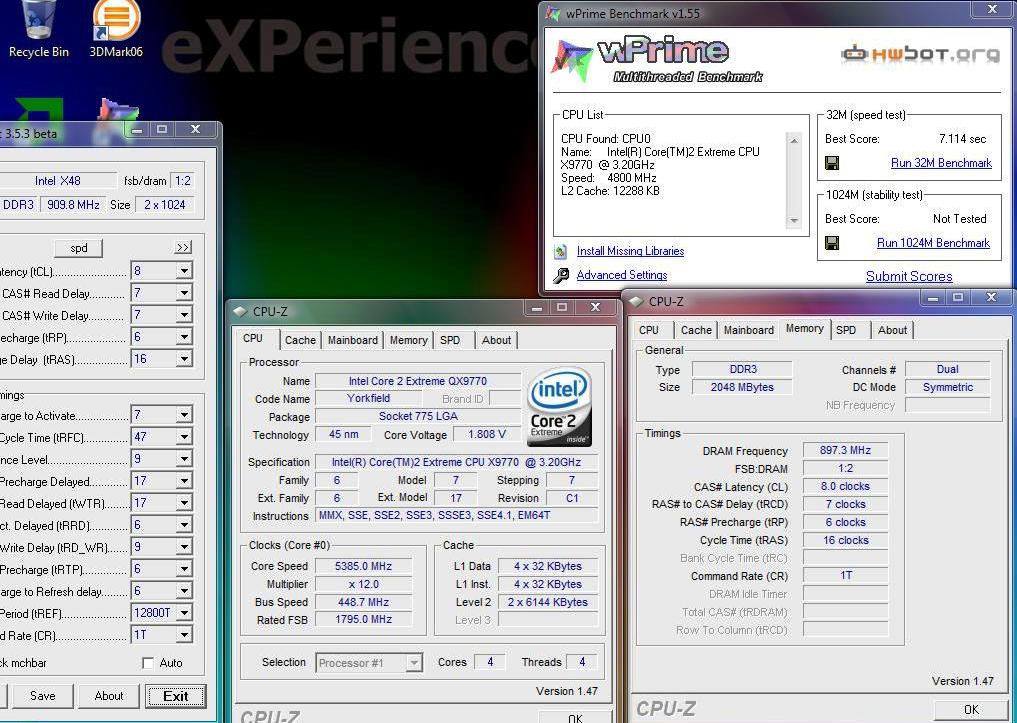Open About tab in left CPU-Z window
The width and height of the screenshot is (1017, 723).
click(496, 340)
